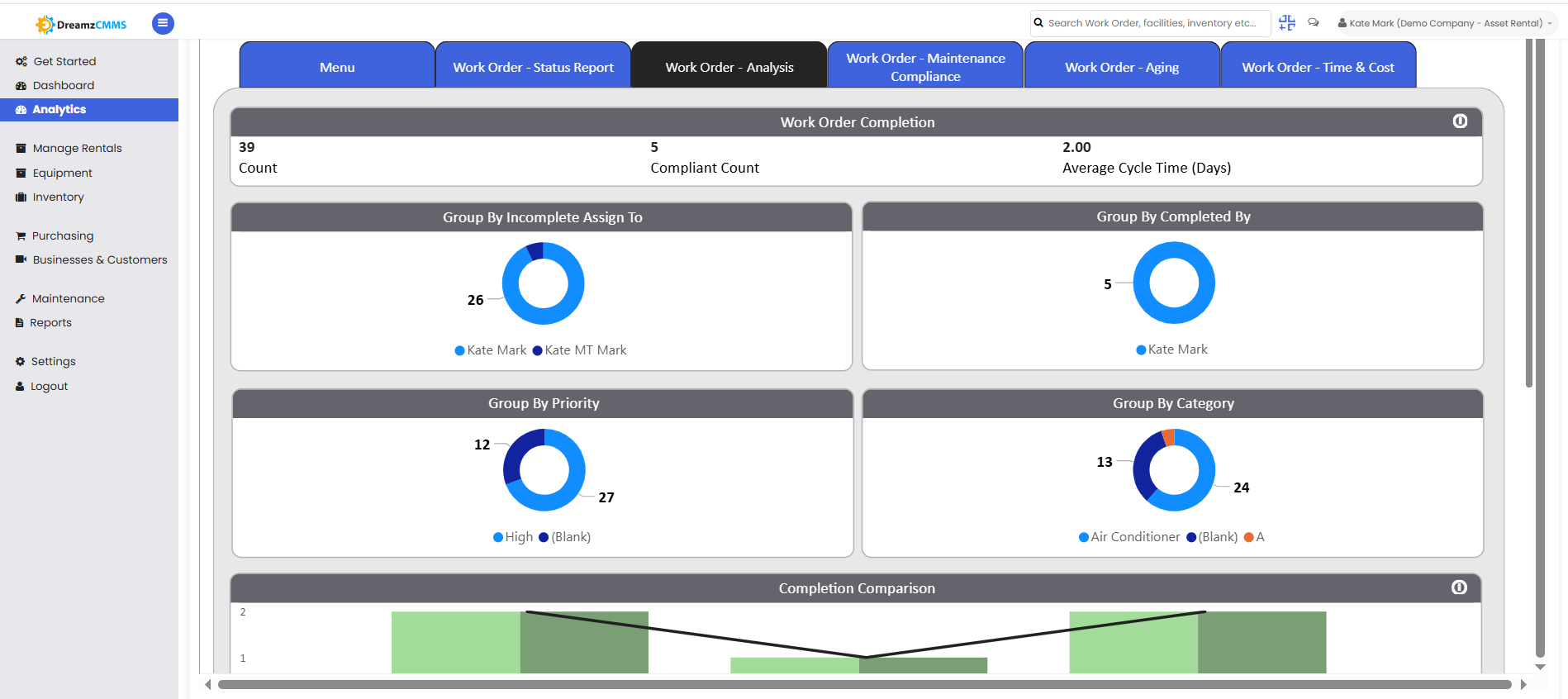Click 'Average Cycle Time (Days)' label

tap(1147, 168)
